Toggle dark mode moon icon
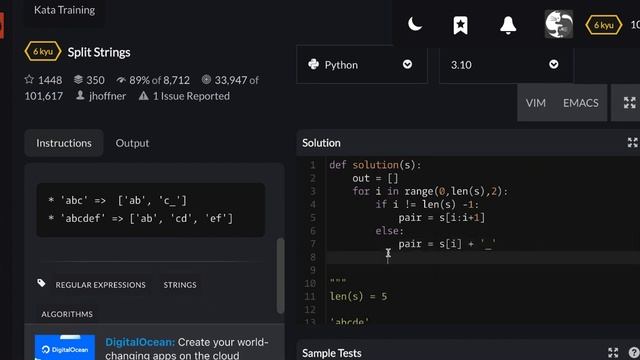 (415, 24)
